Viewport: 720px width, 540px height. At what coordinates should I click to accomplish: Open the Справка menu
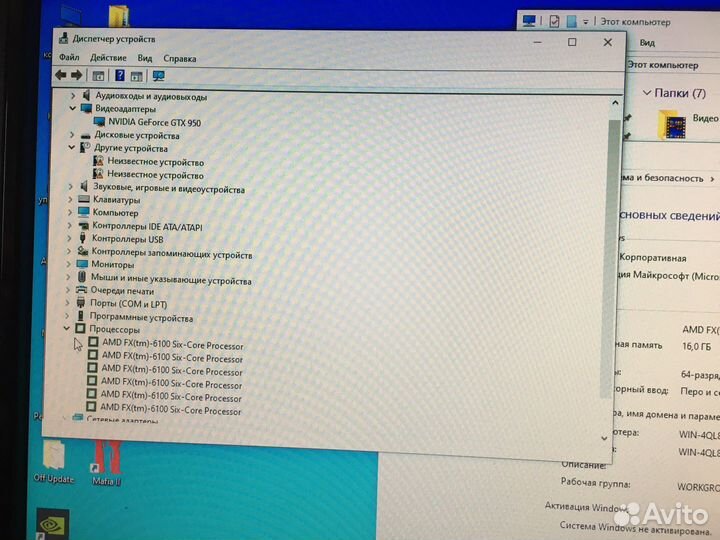point(180,58)
